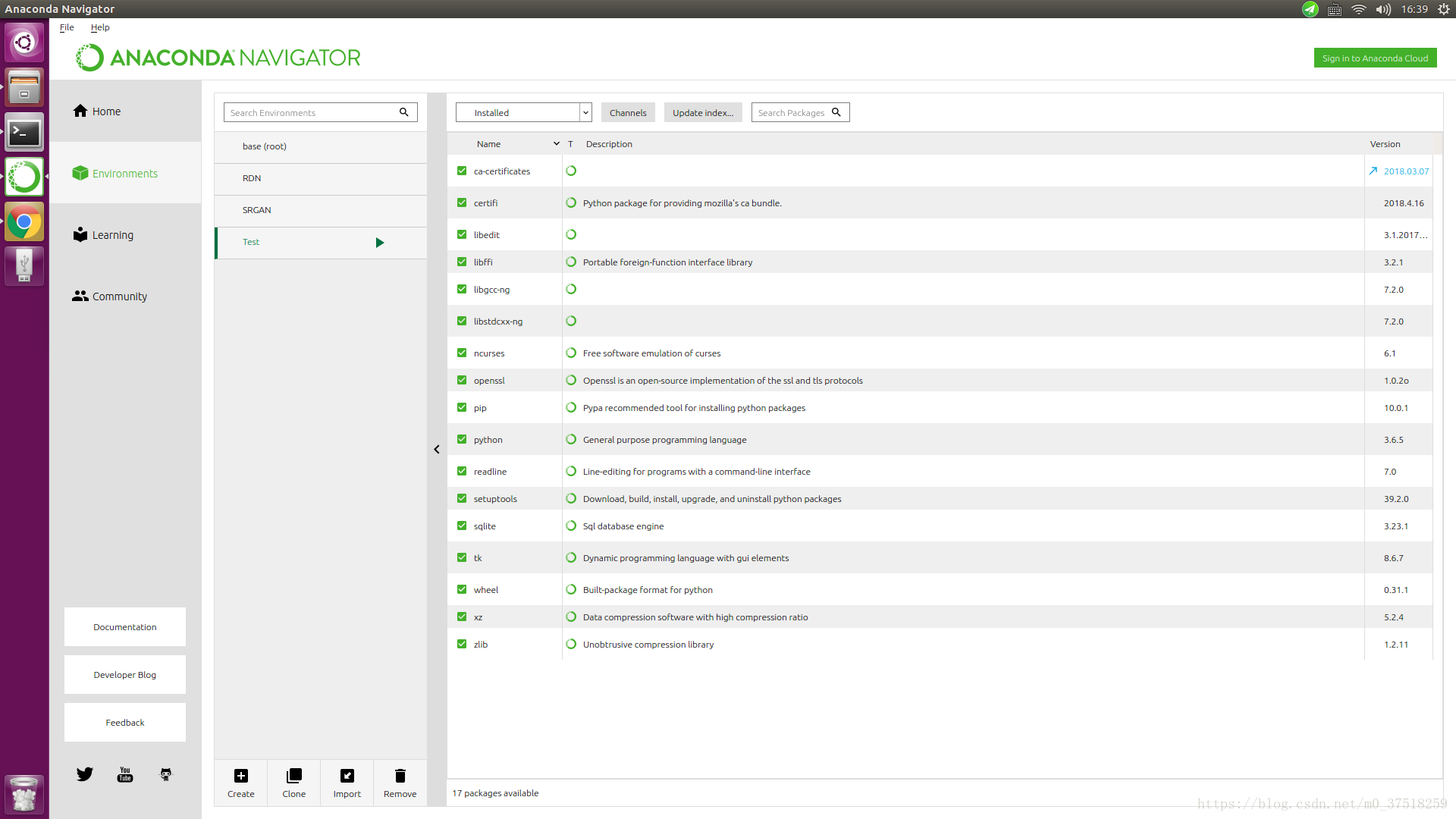Click the upgrade arrow for ca-certificates version

tap(1373, 171)
